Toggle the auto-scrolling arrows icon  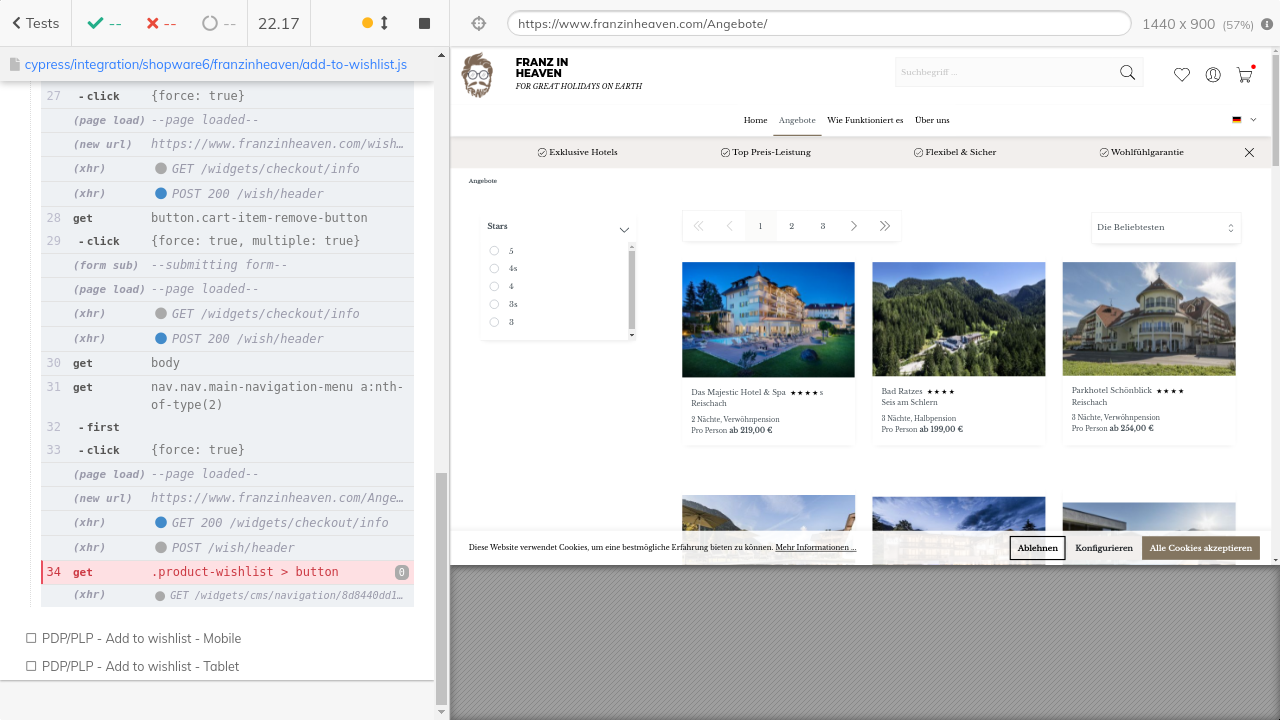(384, 23)
